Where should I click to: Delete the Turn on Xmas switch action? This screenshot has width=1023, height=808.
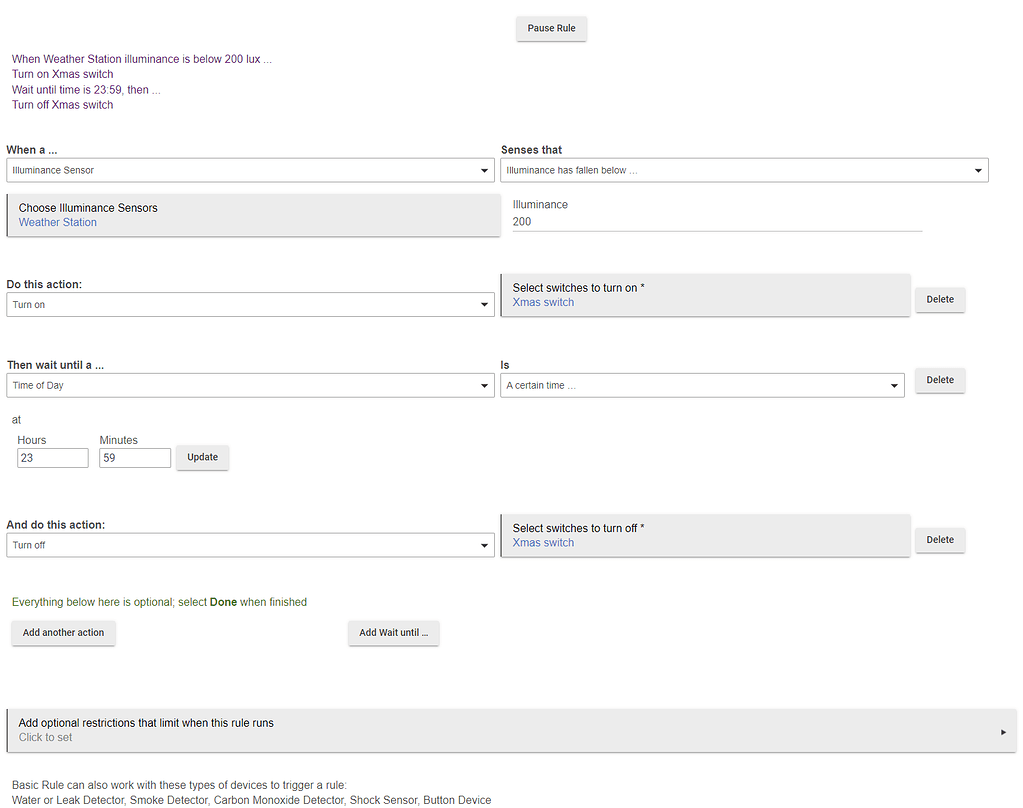[939, 299]
